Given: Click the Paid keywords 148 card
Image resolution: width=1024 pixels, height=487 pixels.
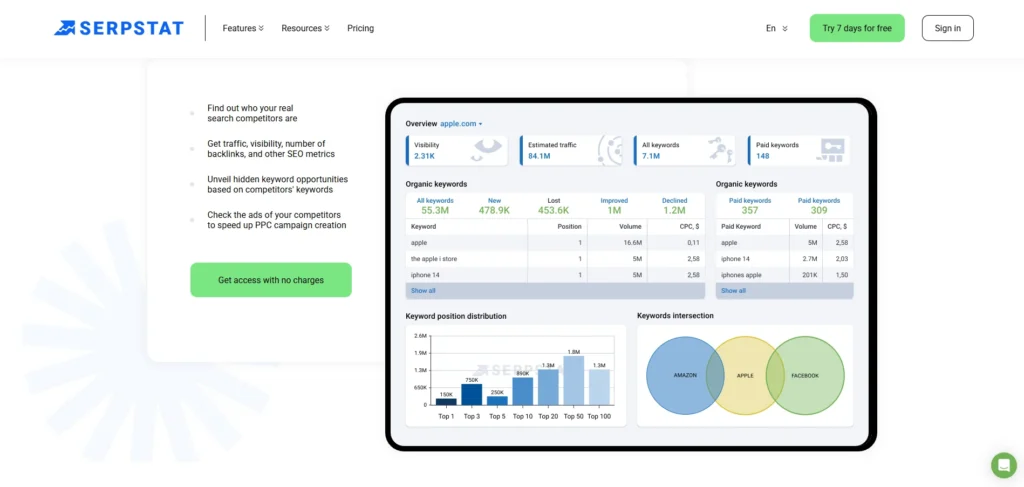Looking at the screenshot, I should (799, 150).
